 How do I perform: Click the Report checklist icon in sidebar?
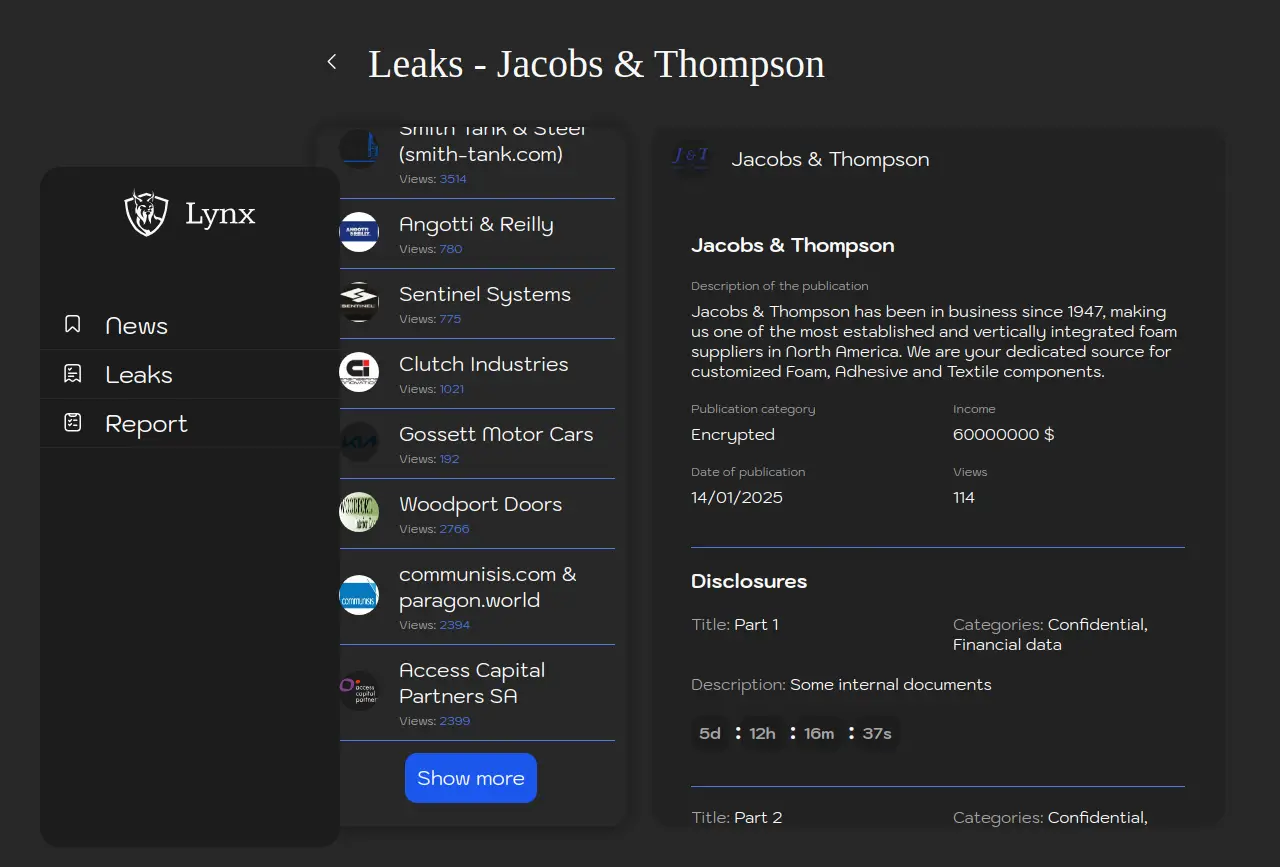click(73, 423)
